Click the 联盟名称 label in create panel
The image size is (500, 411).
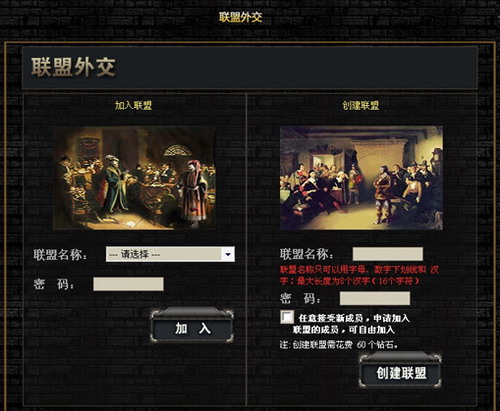pos(307,254)
